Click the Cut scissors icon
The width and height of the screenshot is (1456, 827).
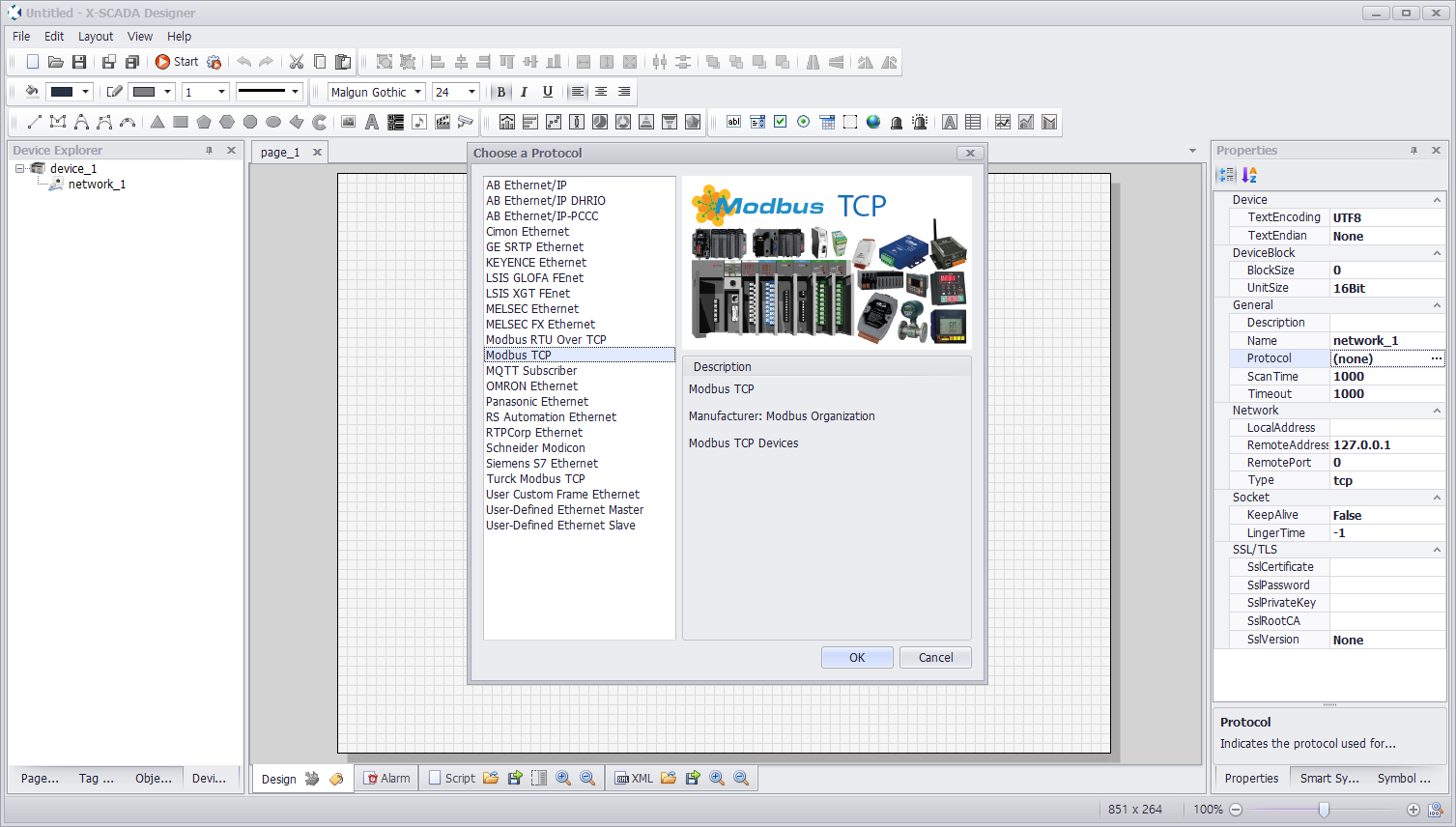[x=297, y=62]
